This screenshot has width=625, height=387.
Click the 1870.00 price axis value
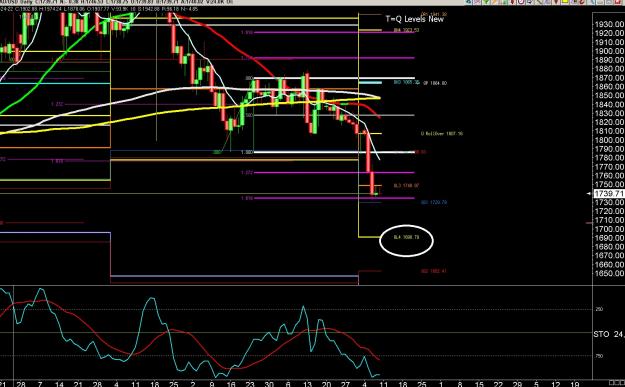(609, 78)
